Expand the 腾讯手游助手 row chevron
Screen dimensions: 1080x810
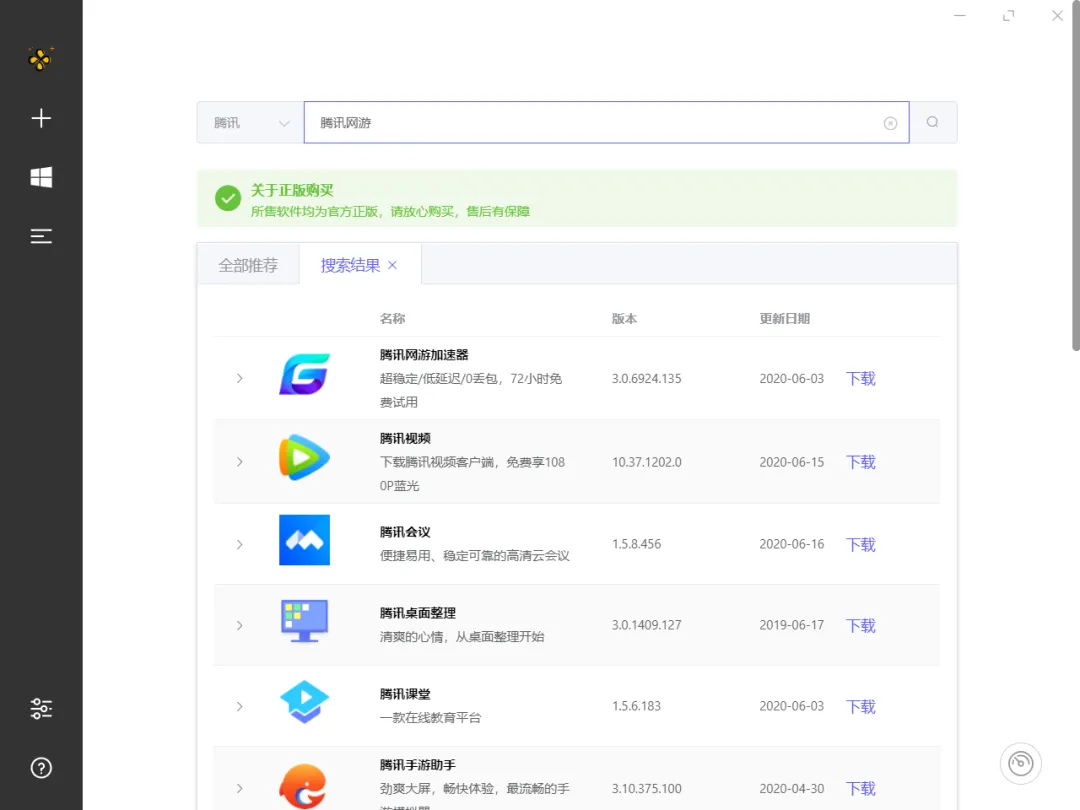pos(240,789)
